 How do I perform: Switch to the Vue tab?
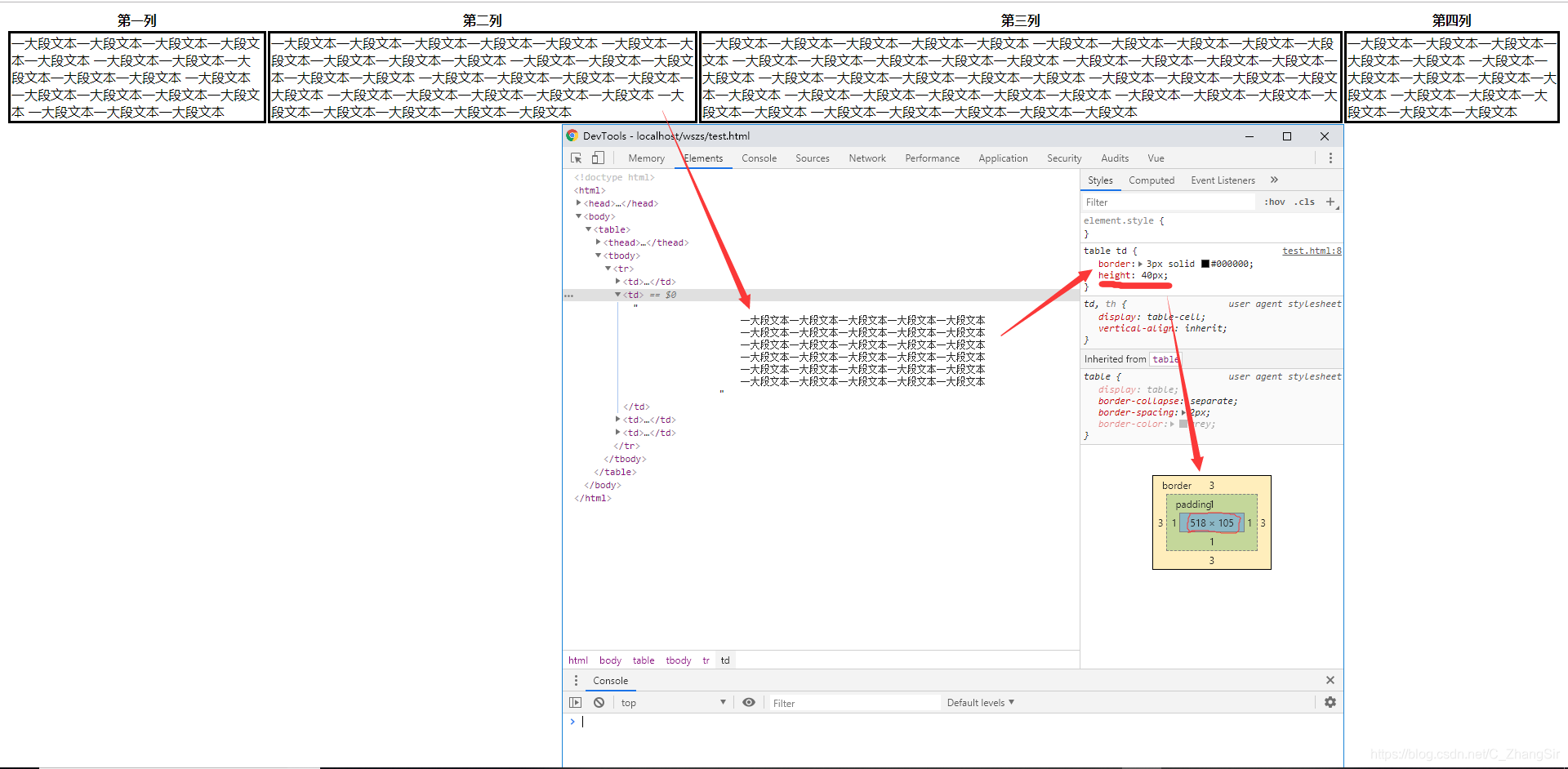tap(1156, 158)
